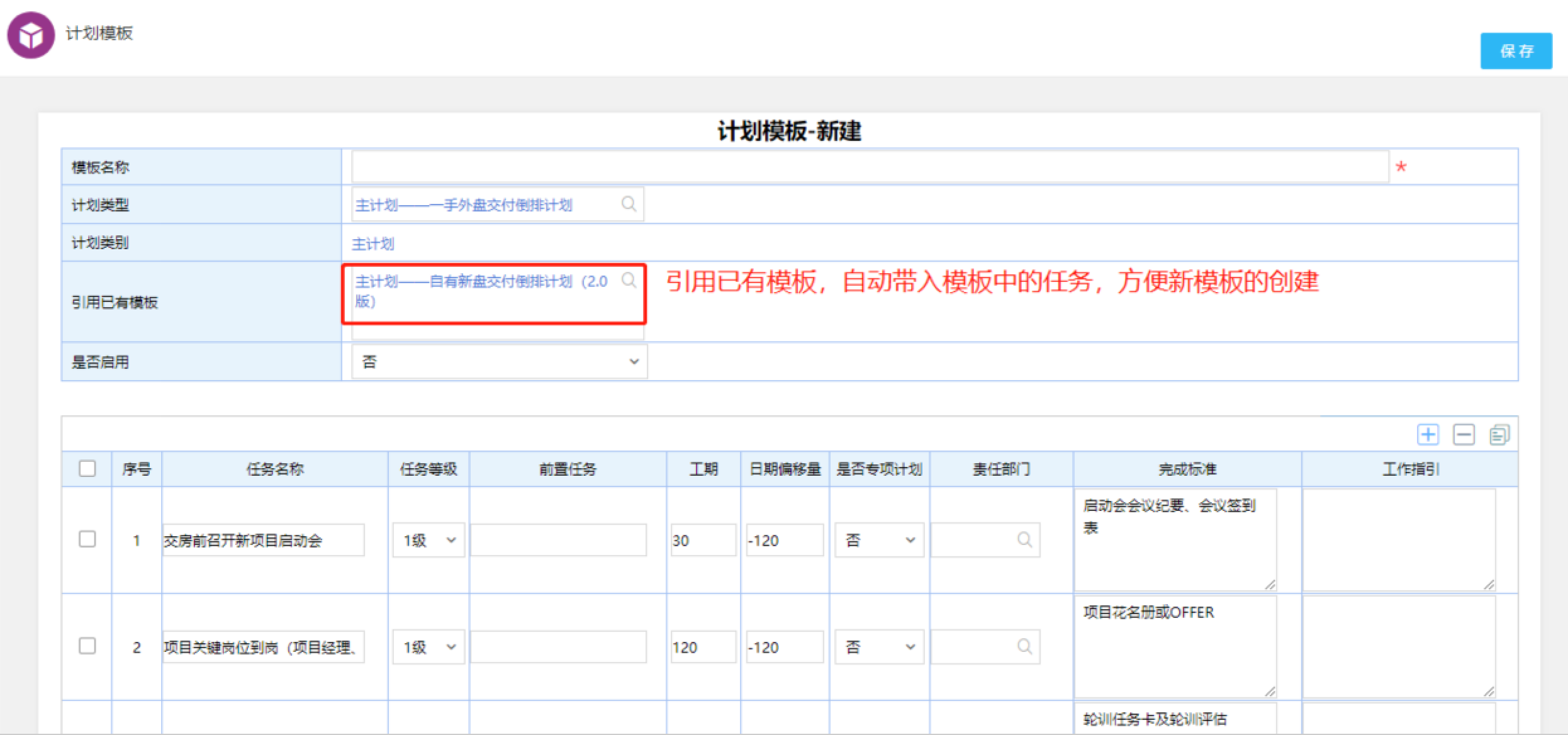Click the 日期偏移量 field in row 1
The width and height of the screenshot is (1568, 735).
tap(785, 540)
